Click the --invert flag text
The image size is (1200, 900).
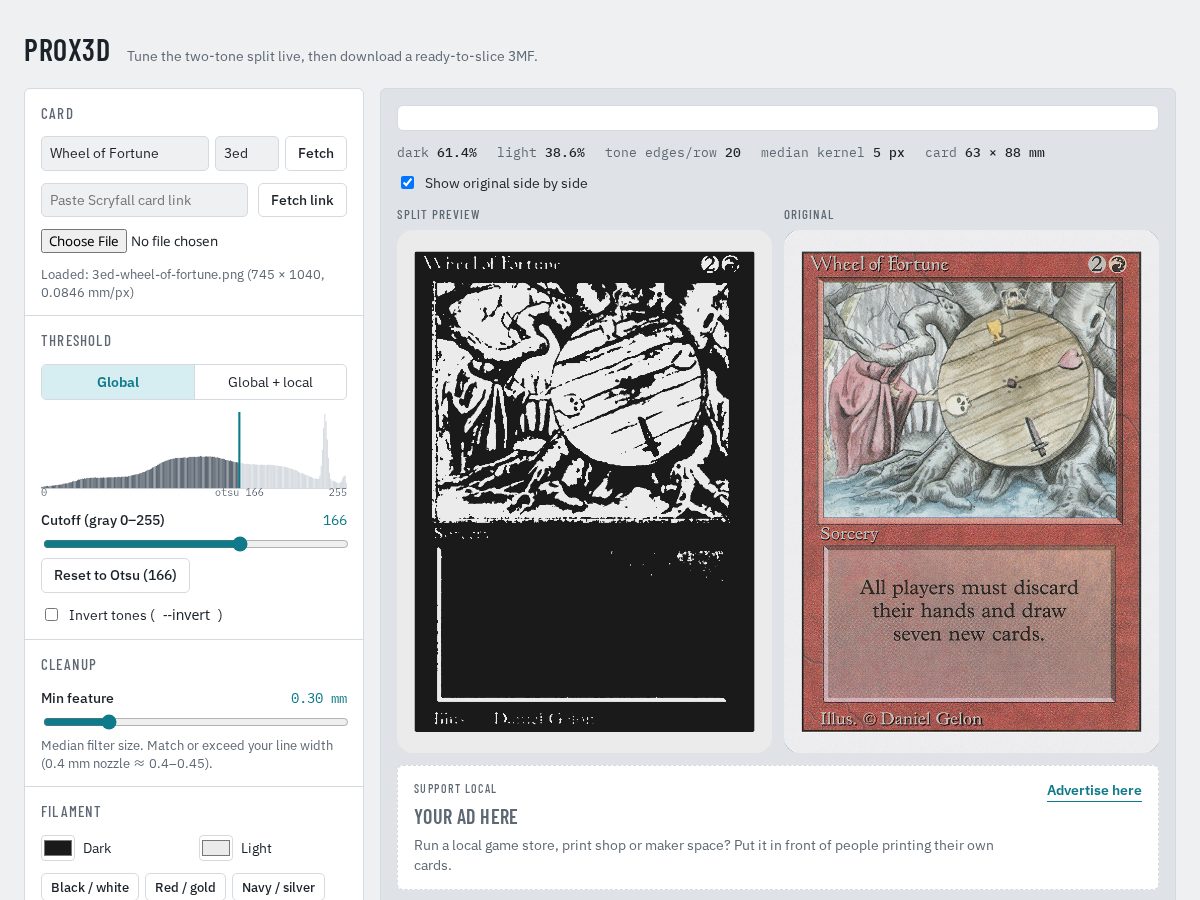tap(186, 615)
